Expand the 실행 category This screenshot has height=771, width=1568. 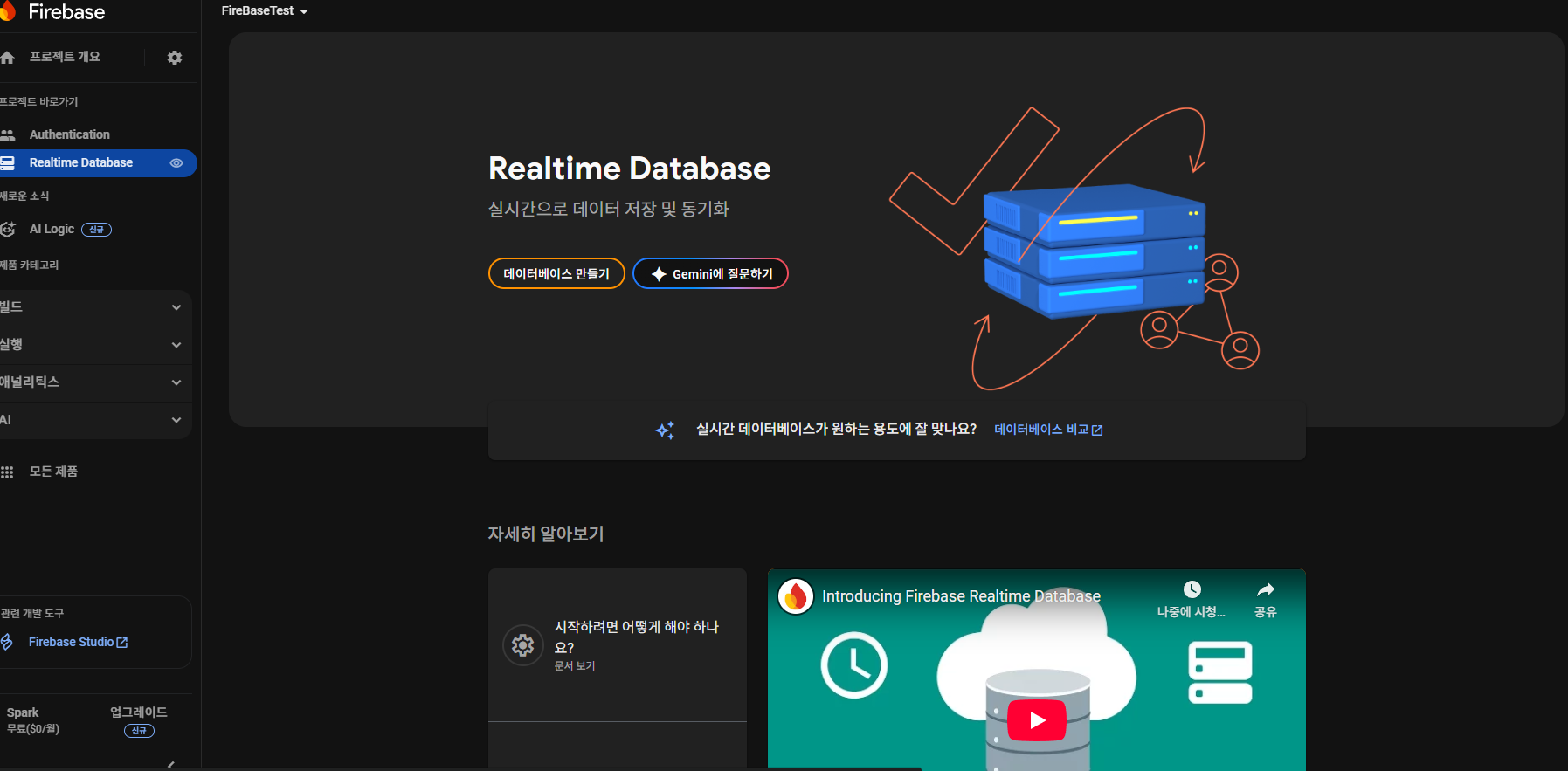[x=94, y=345]
